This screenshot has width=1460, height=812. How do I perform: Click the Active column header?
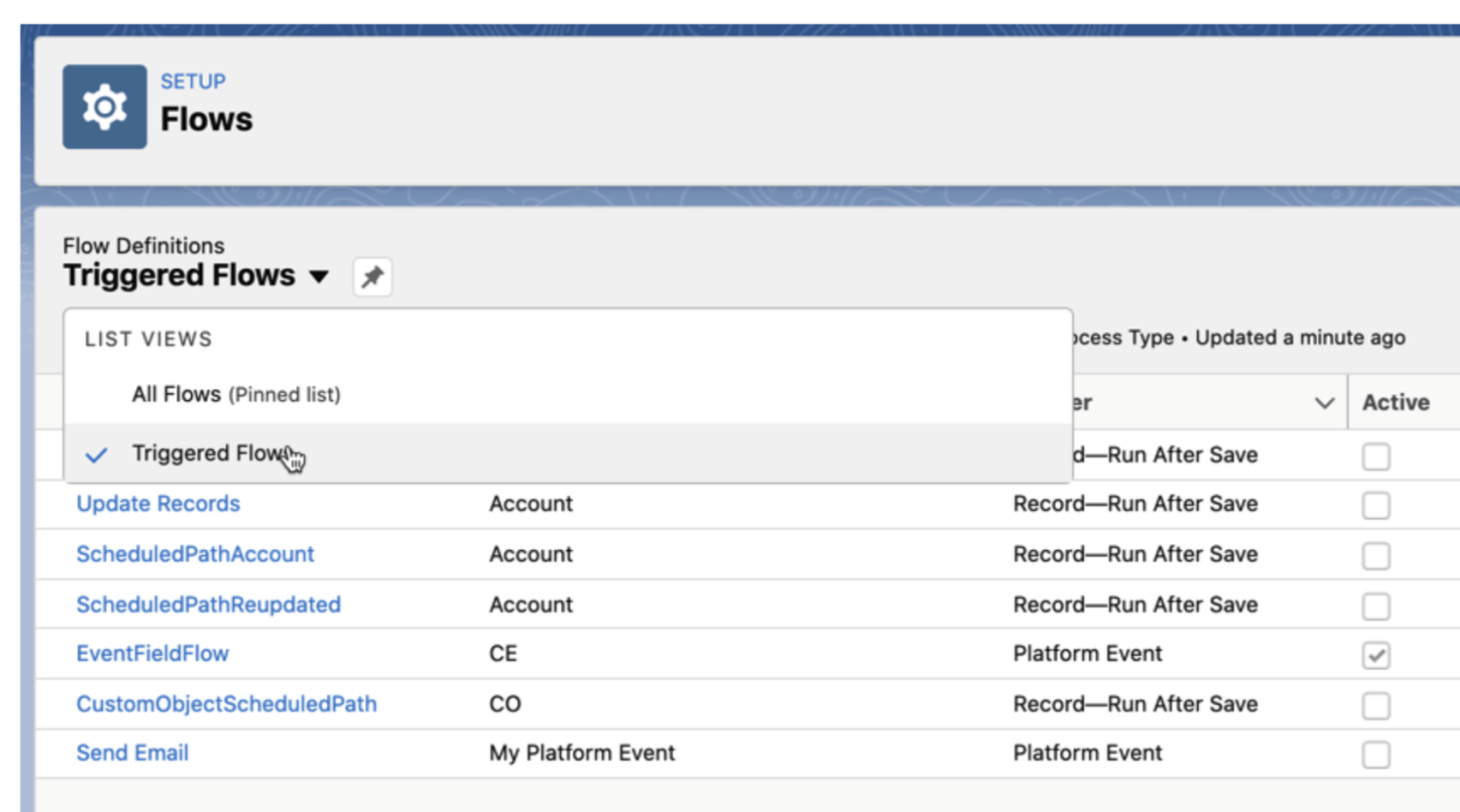click(x=1395, y=403)
